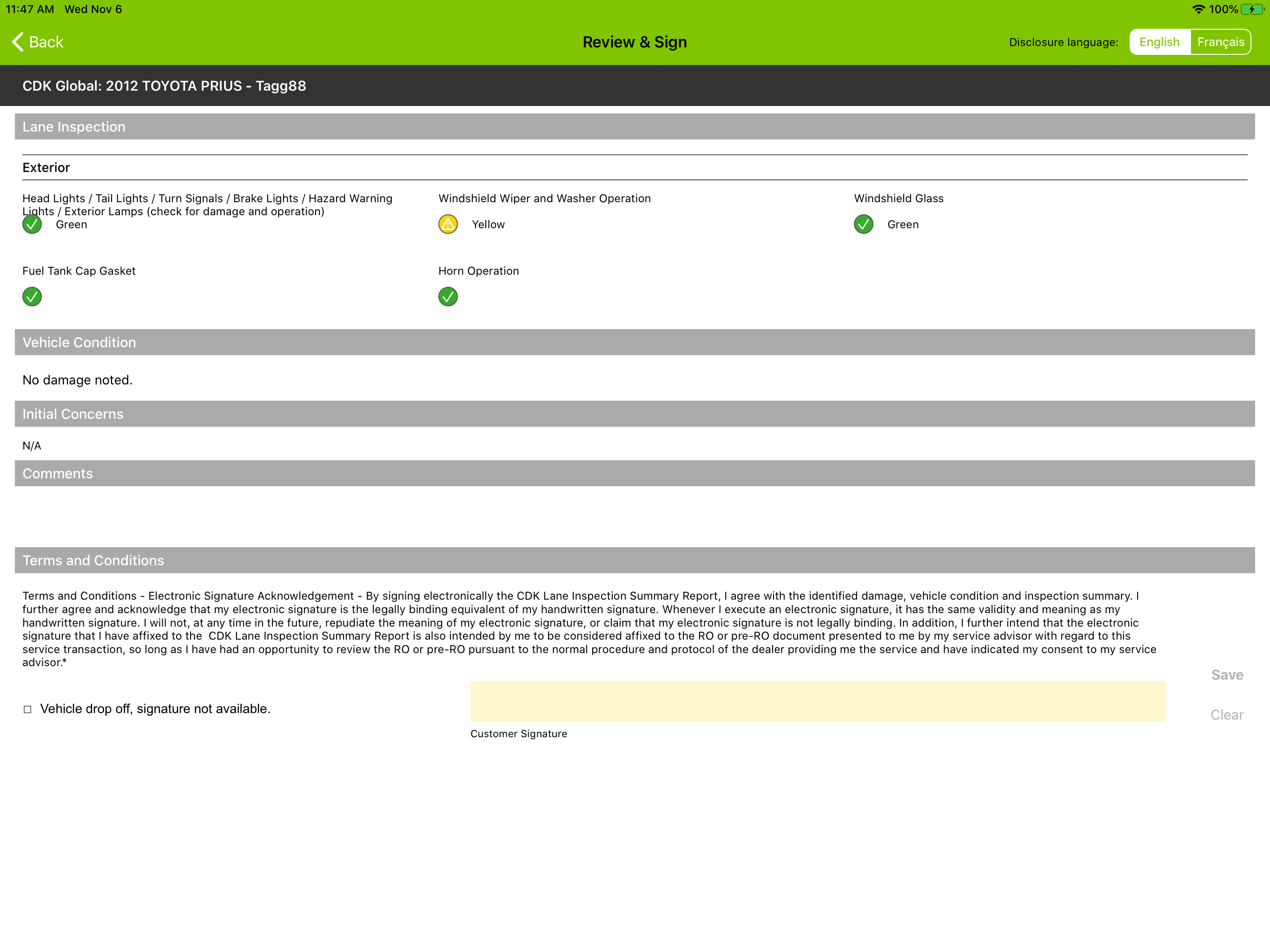
Task: Click the 'Exterior' subsection heading
Action: click(46, 168)
